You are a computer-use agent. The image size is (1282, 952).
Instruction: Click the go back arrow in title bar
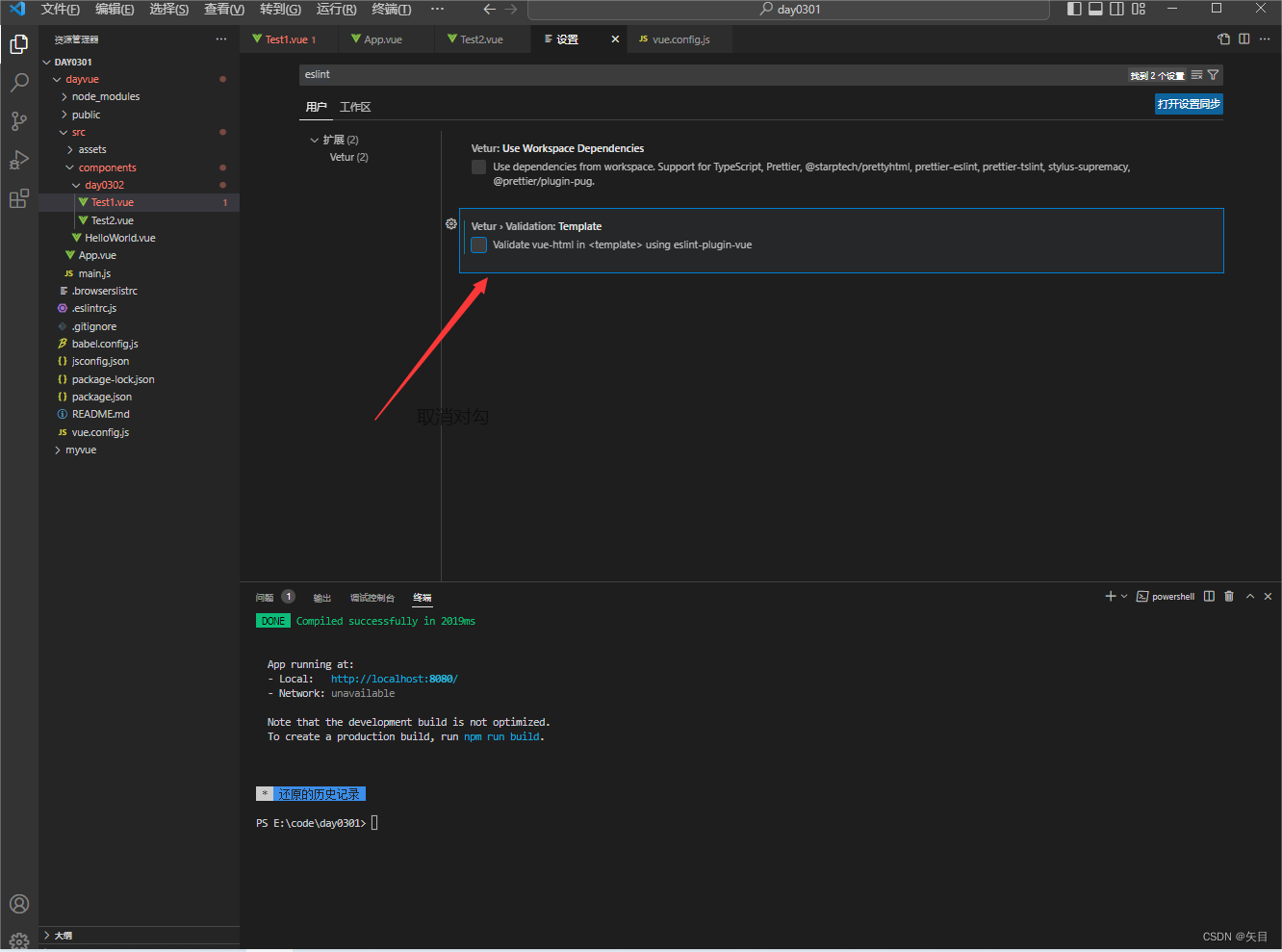(x=489, y=9)
